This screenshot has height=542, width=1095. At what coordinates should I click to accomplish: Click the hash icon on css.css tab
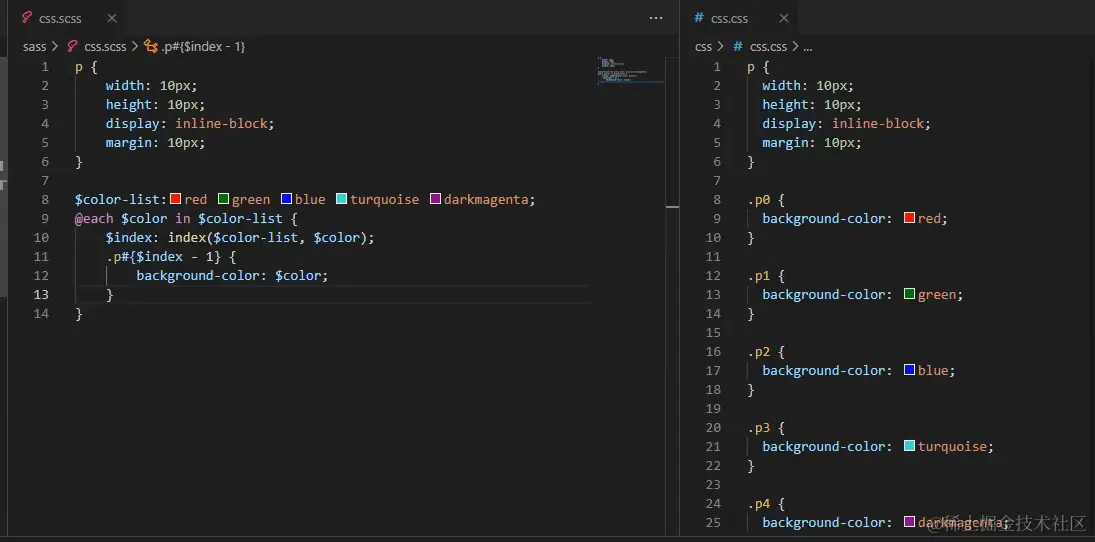pyautogui.click(x=698, y=18)
